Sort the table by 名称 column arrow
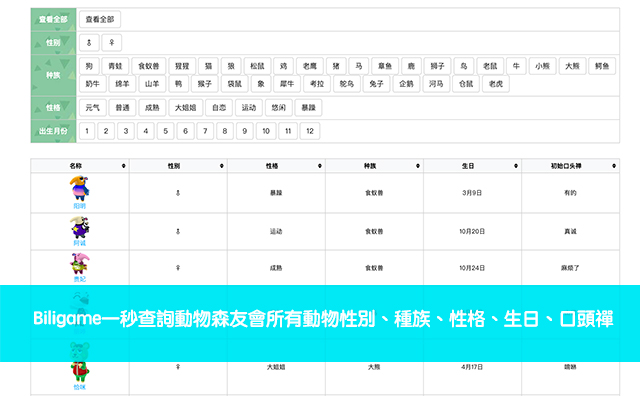Screen dimensions: 640x396 point(123,166)
